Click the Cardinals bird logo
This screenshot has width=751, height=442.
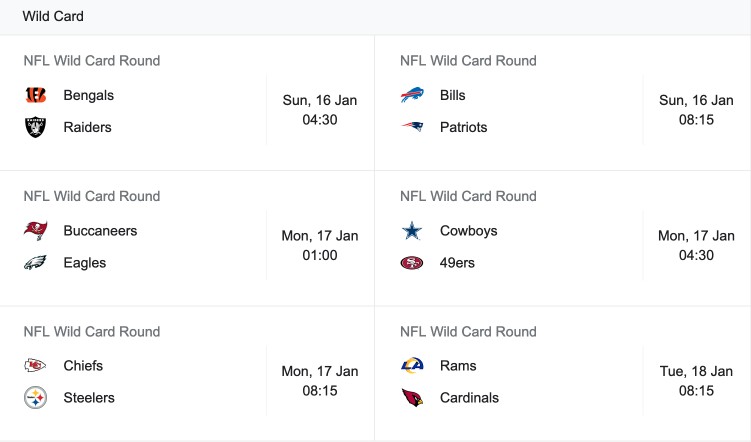pos(412,397)
